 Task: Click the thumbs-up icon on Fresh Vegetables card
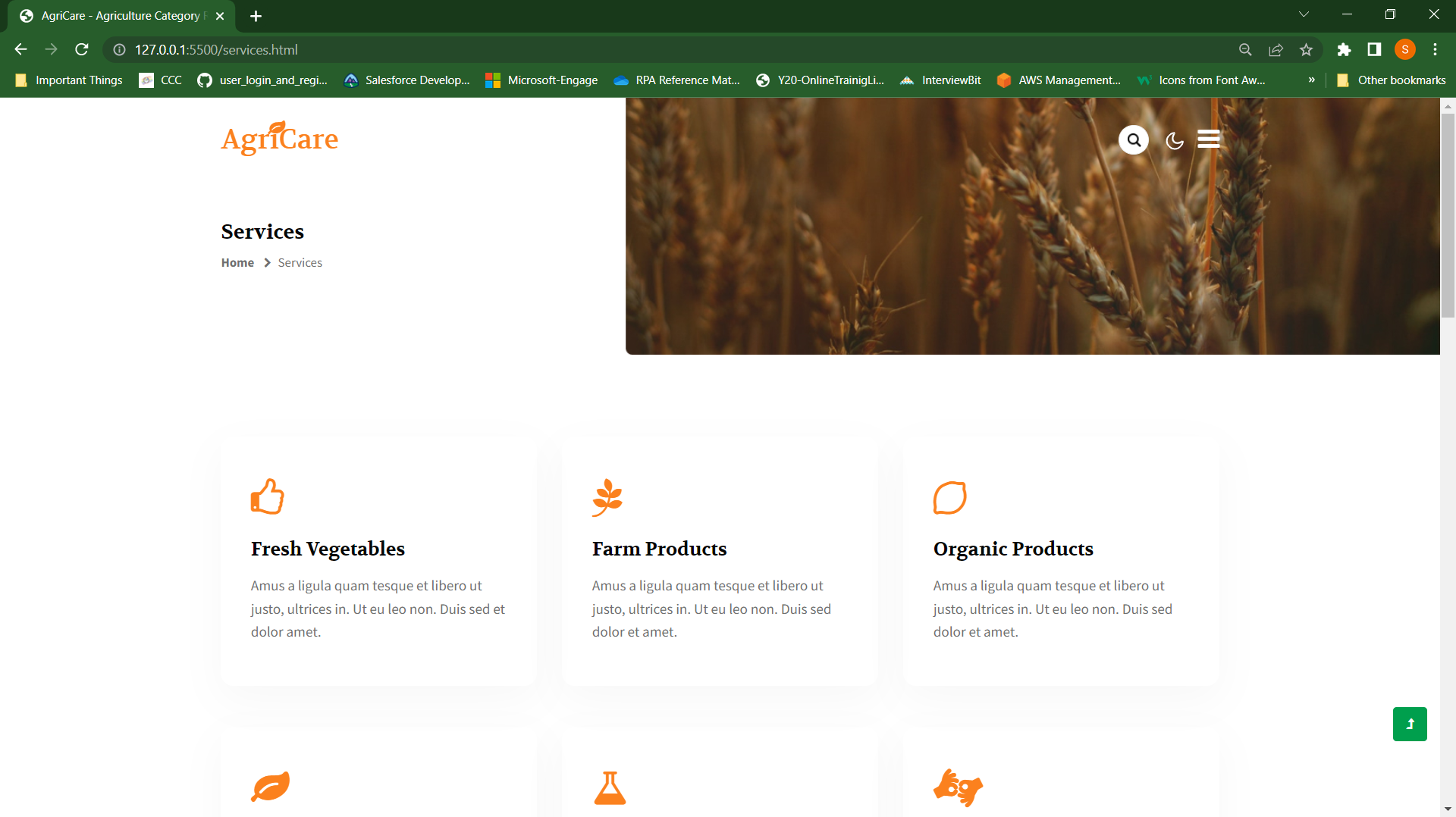[x=267, y=496]
